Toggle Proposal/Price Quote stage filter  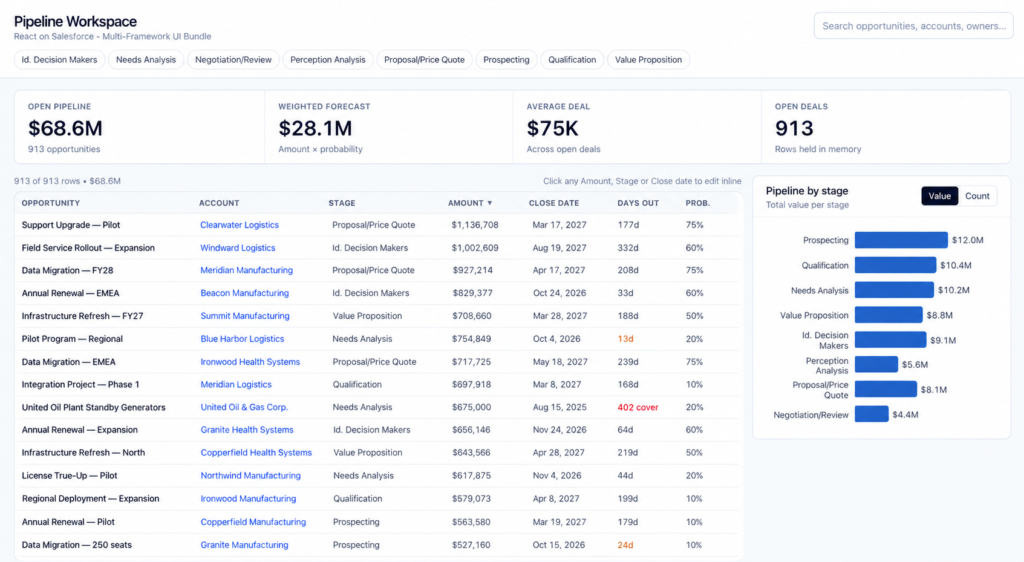point(424,59)
